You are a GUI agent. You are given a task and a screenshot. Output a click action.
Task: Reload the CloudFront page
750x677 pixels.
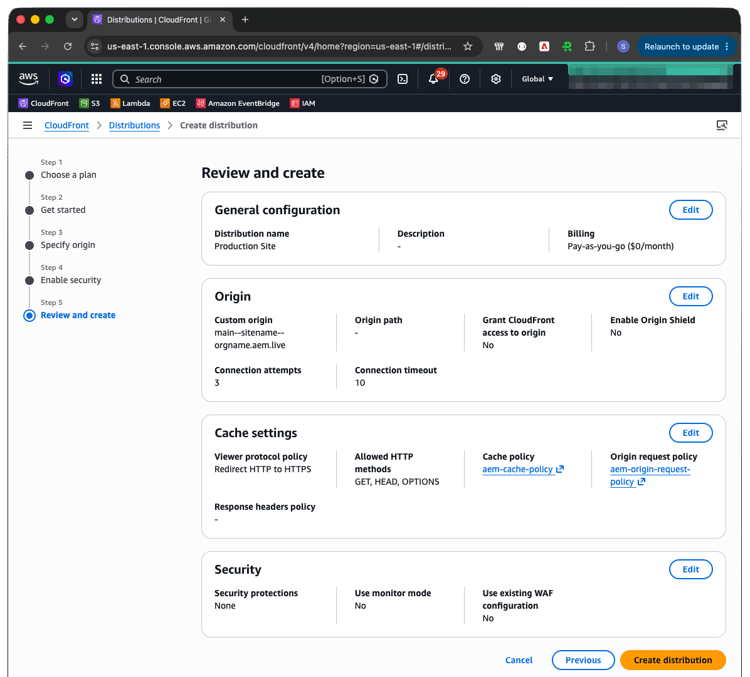pyautogui.click(x=68, y=46)
